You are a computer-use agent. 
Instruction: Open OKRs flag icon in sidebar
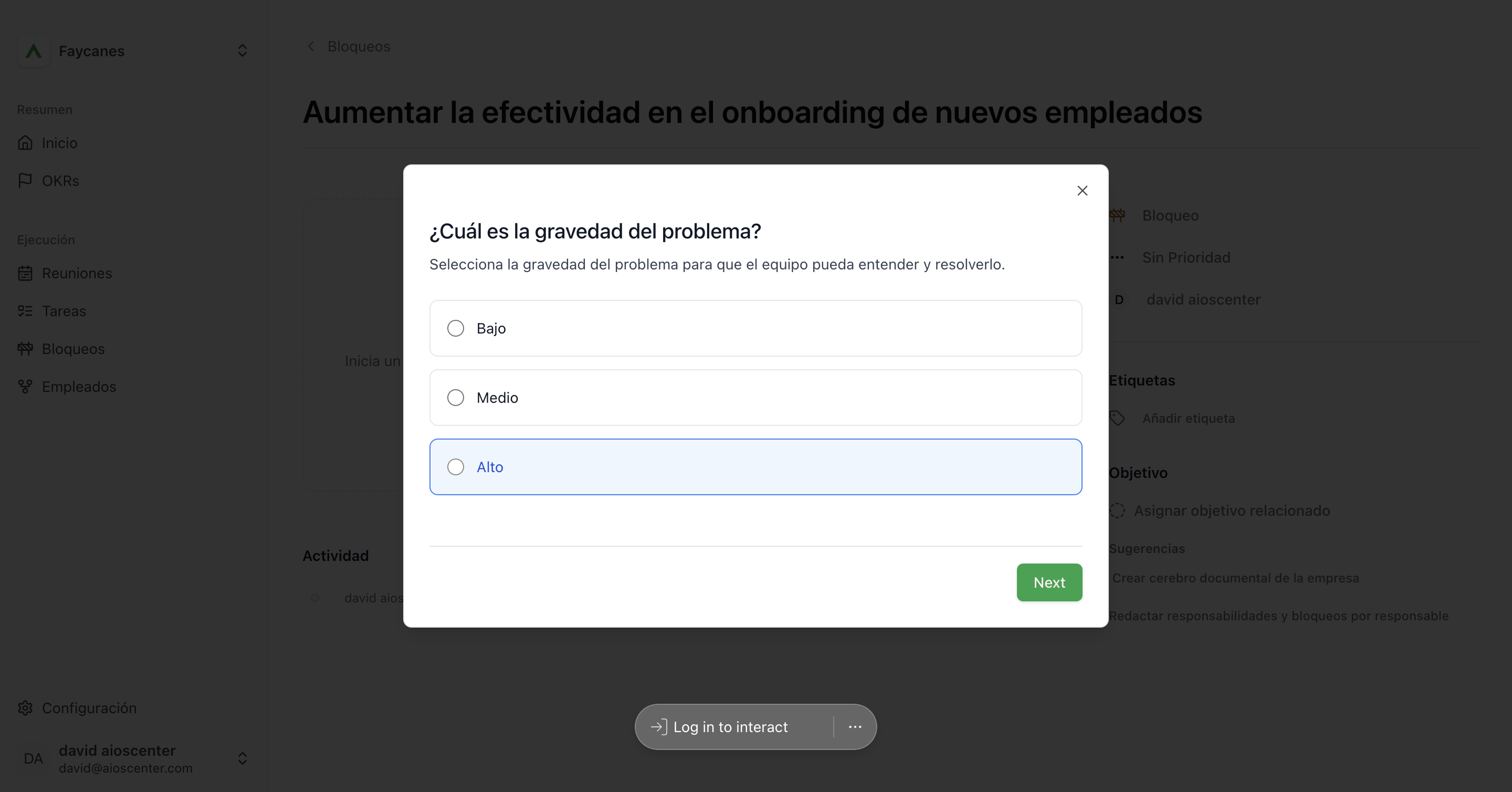click(25, 181)
